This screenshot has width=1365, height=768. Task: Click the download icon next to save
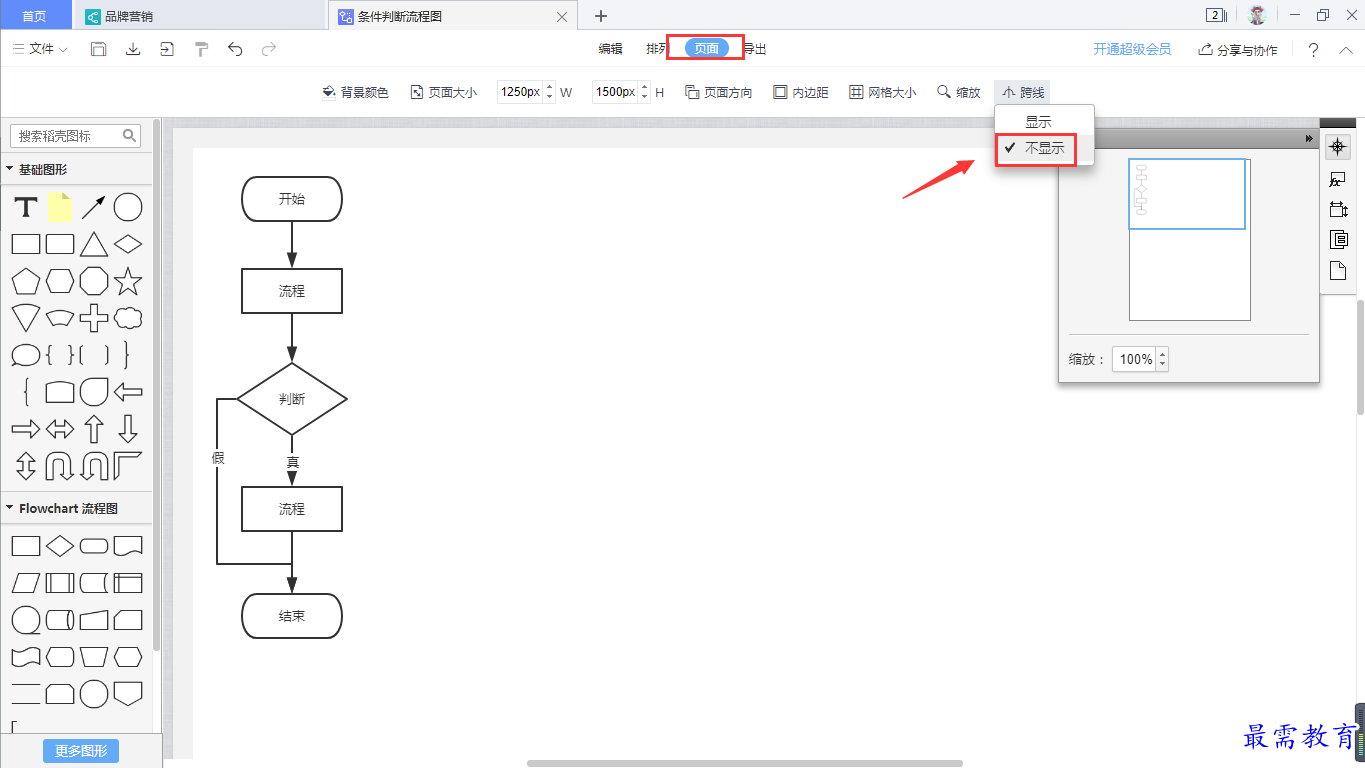point(133,49)
